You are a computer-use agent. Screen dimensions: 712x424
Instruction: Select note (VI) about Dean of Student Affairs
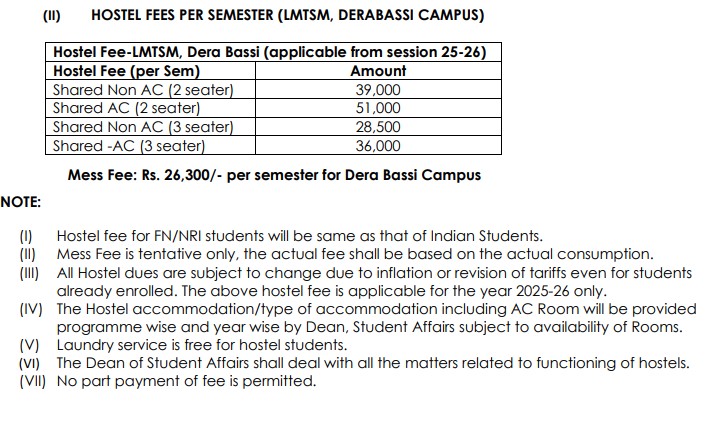[x=372, y=363]
